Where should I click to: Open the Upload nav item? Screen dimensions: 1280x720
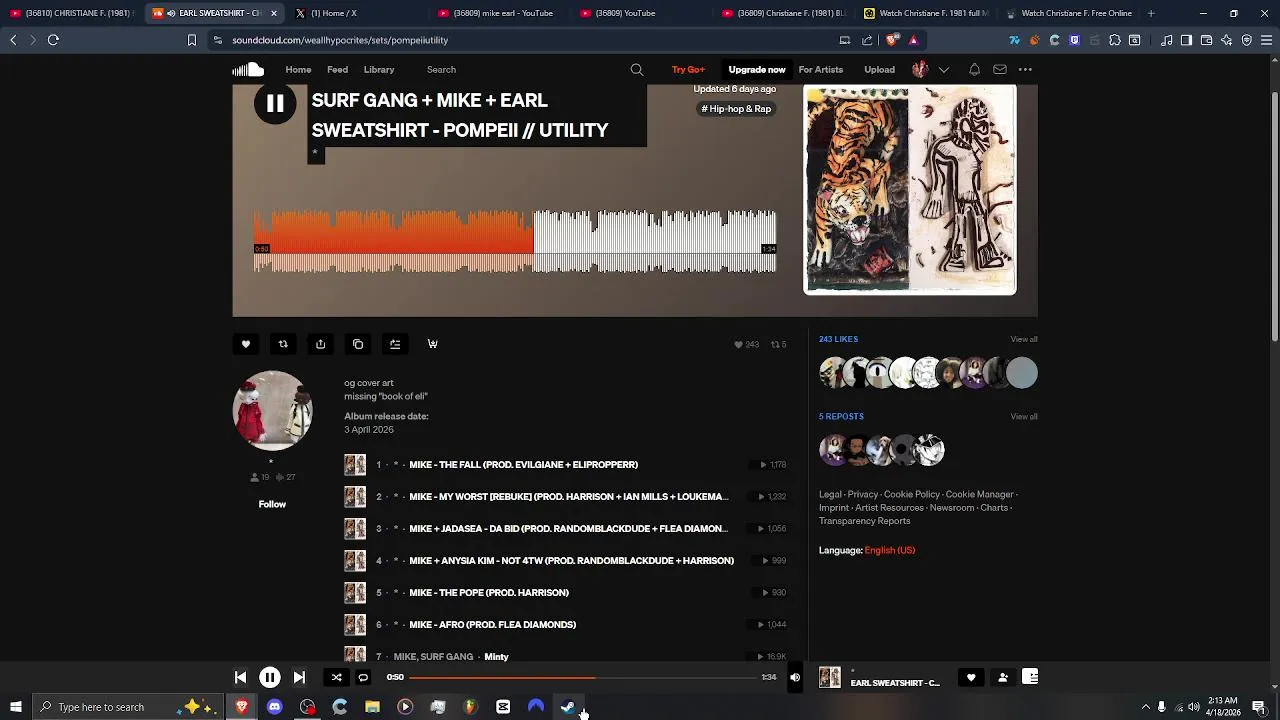(x=880, y=70)
